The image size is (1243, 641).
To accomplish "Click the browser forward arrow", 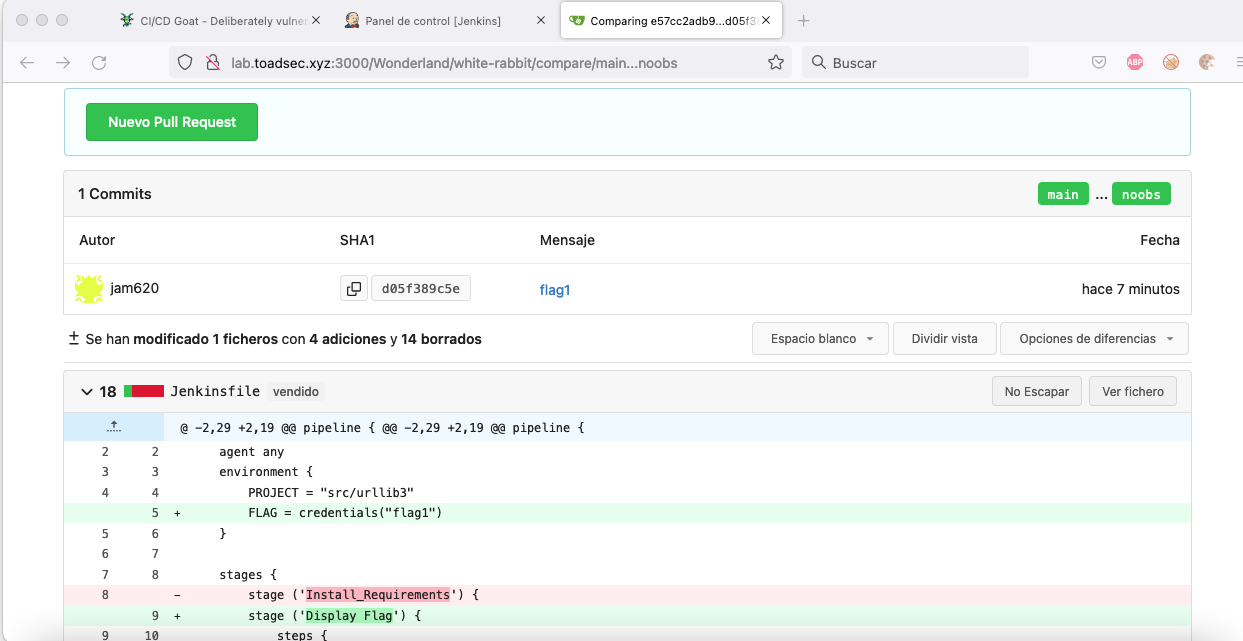I will coord(63,62).
